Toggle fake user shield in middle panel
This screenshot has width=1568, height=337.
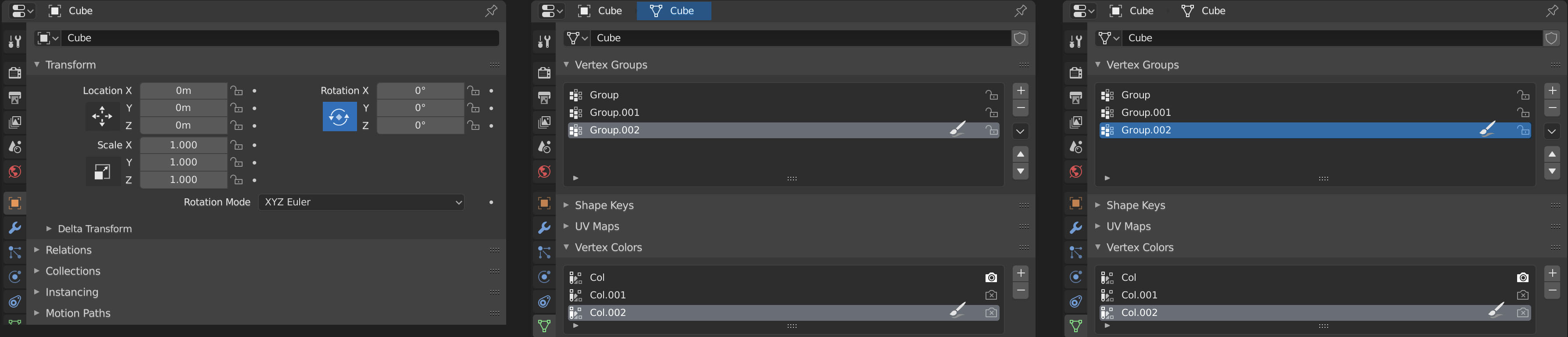[x=1020, y=38]
